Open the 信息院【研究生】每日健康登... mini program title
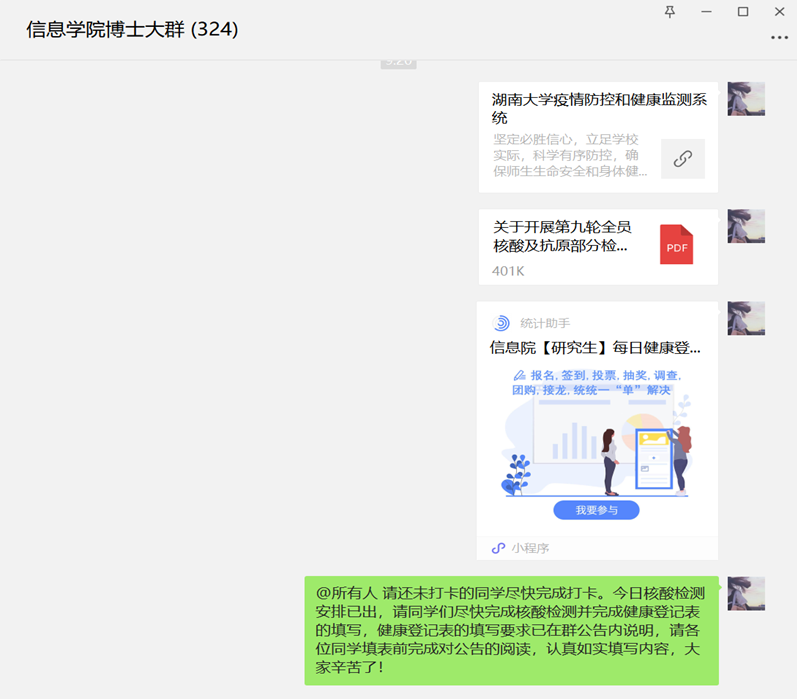797x699 pixels. (595, 348)
